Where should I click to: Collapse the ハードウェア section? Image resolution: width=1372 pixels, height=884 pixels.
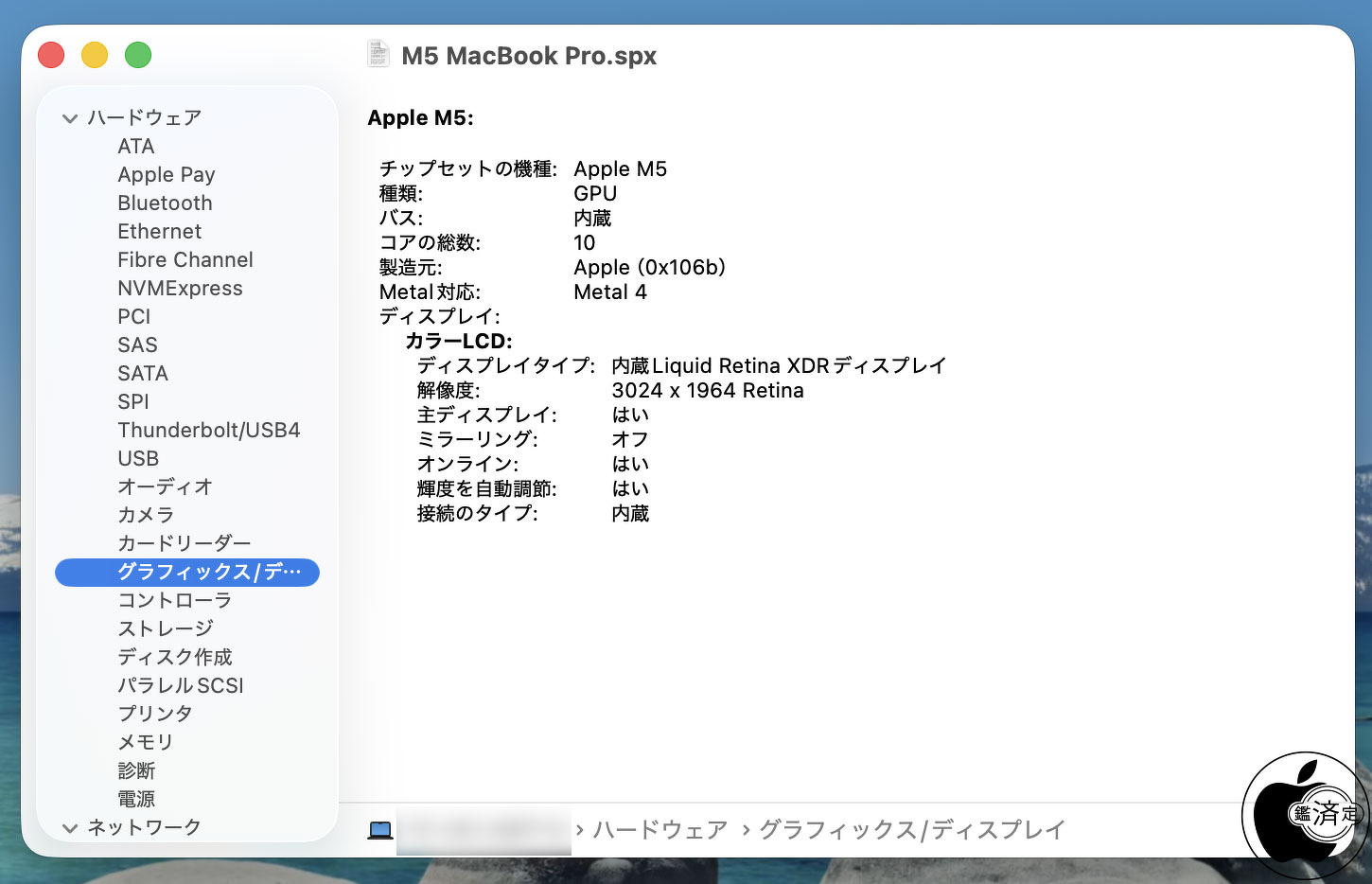coord(69,118)
